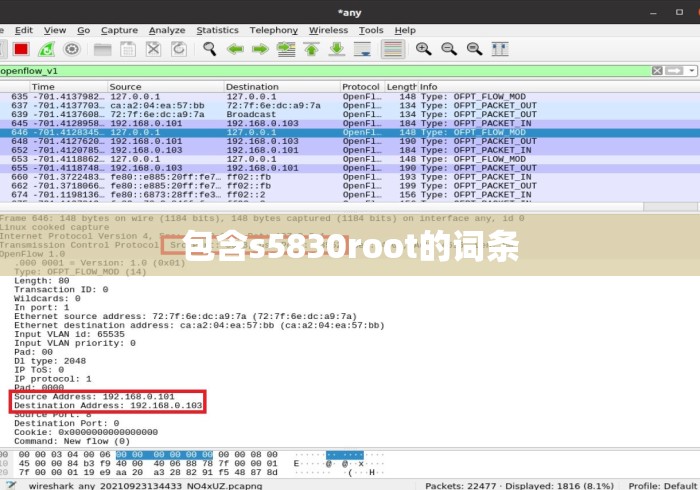
Task: Sort by the Protocol column header
Action: click(362, 87)
